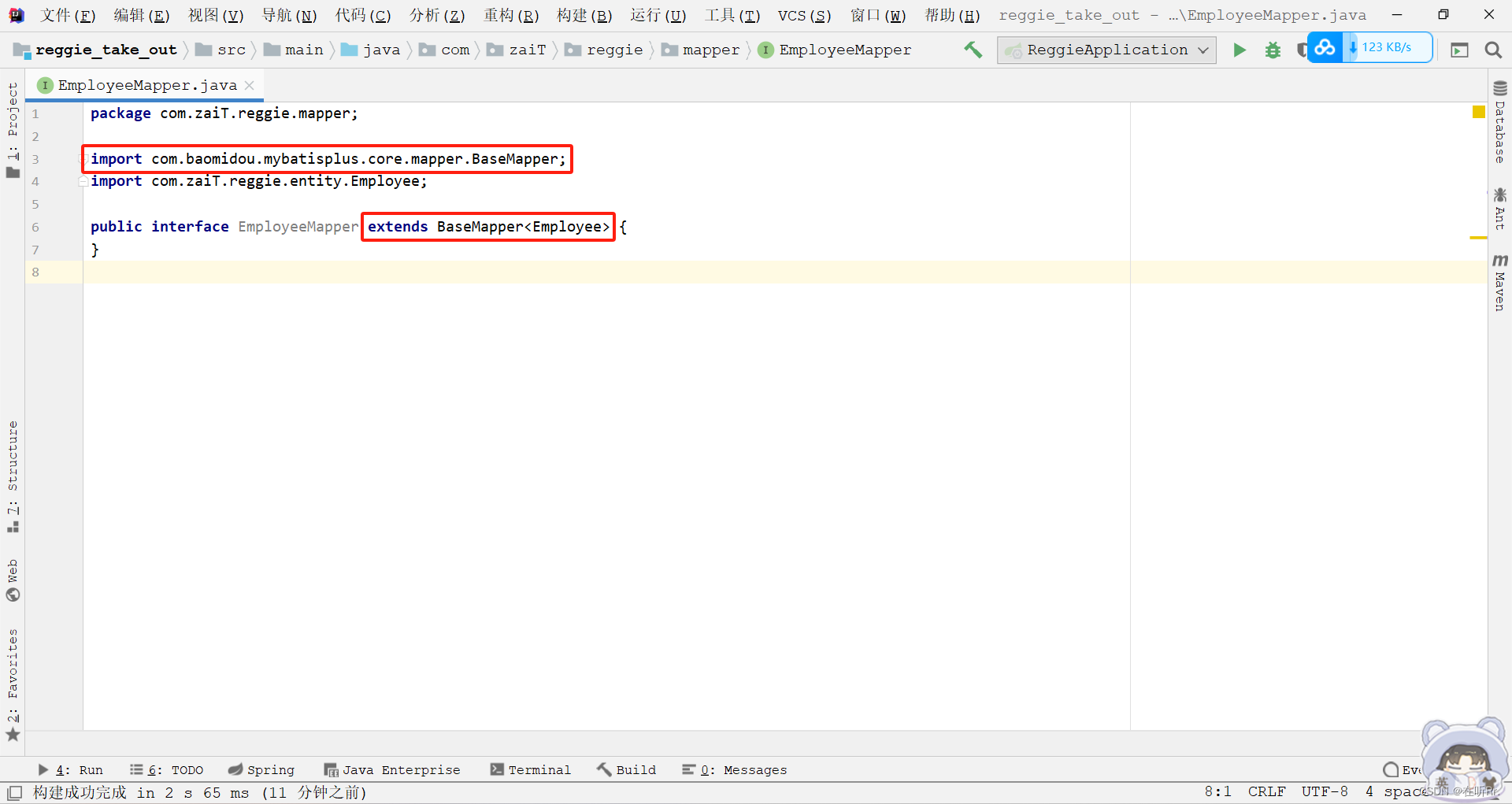The width and height of the screenshot is (1512, 804).
Task: Run the ReggieApplication with the green Run arrow
Action: 1239,50
